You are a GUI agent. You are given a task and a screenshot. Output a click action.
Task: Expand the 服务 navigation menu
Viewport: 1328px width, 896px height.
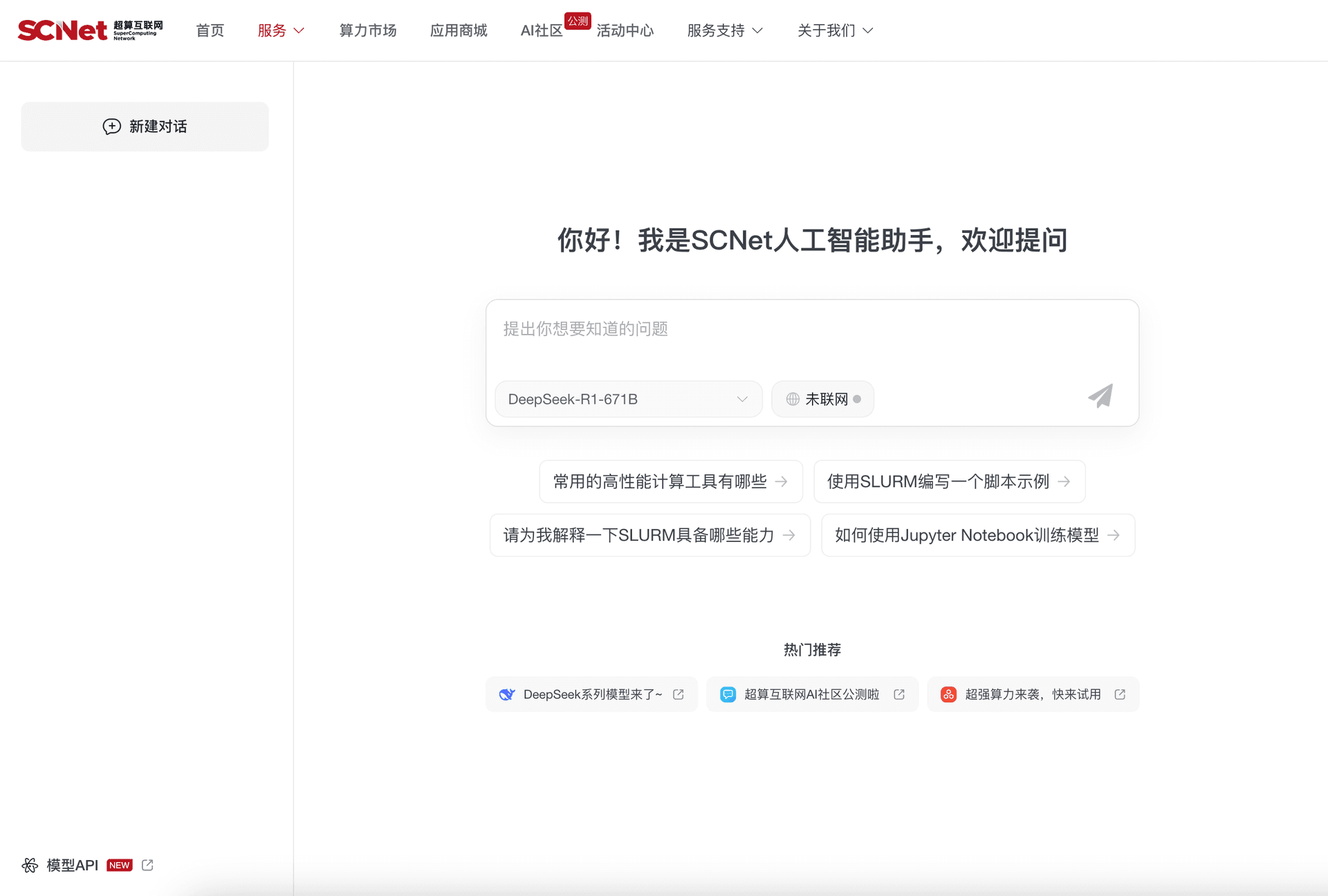[x=281, y=30]
